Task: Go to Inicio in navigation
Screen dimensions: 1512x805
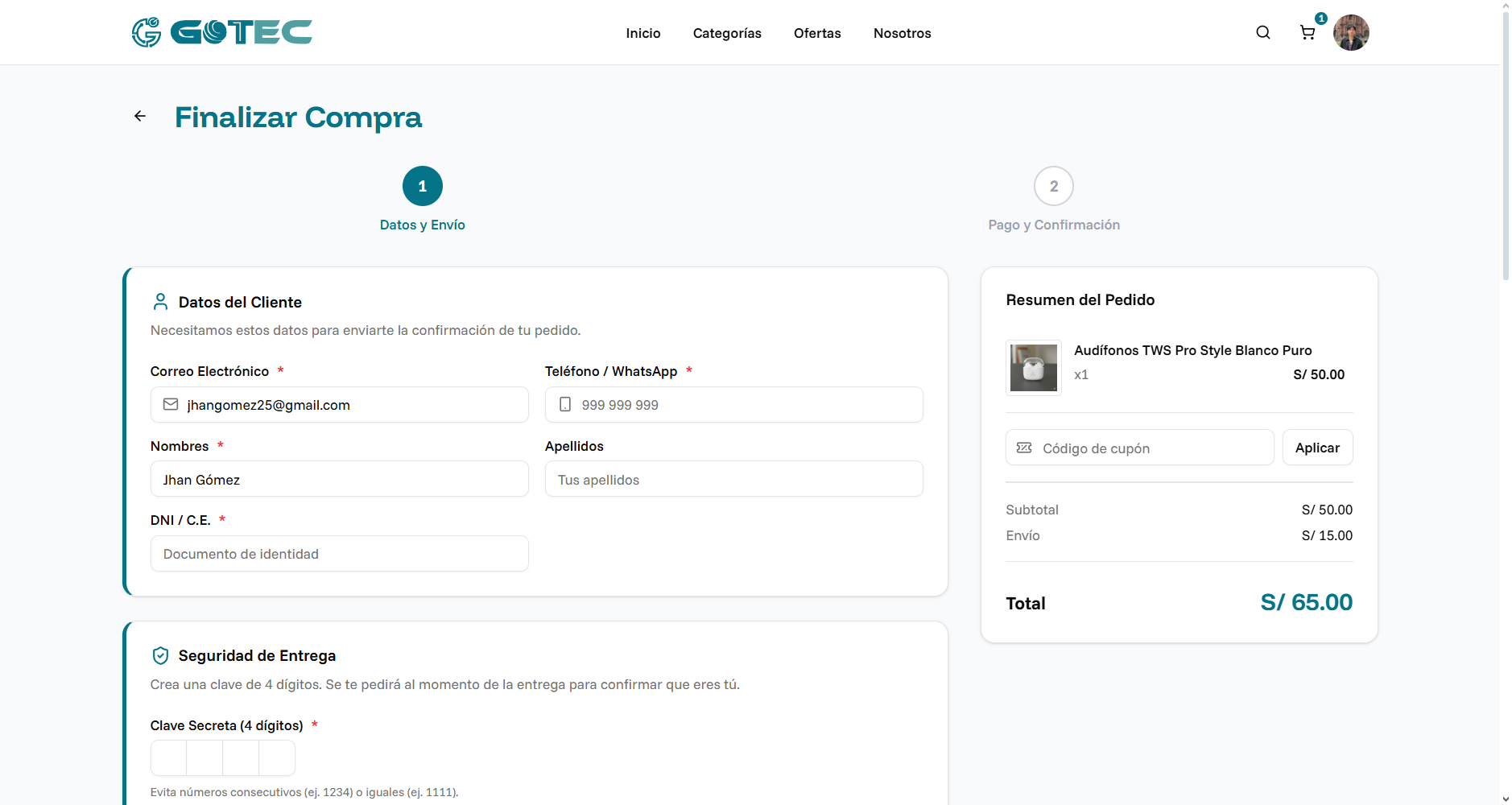Action: click(x=642, y=33)
